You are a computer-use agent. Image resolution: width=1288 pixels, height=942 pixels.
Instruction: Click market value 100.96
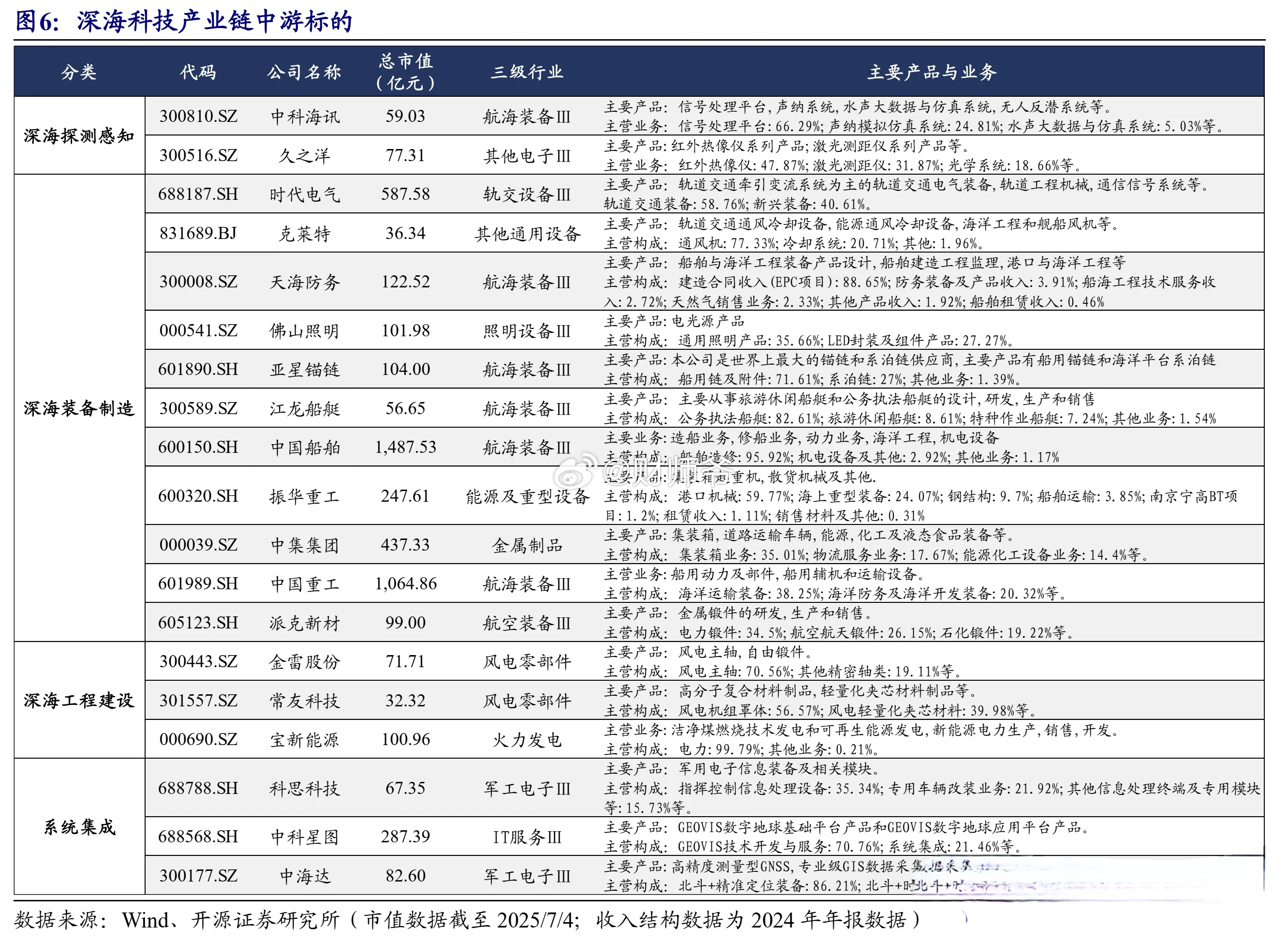coord(406,740)
